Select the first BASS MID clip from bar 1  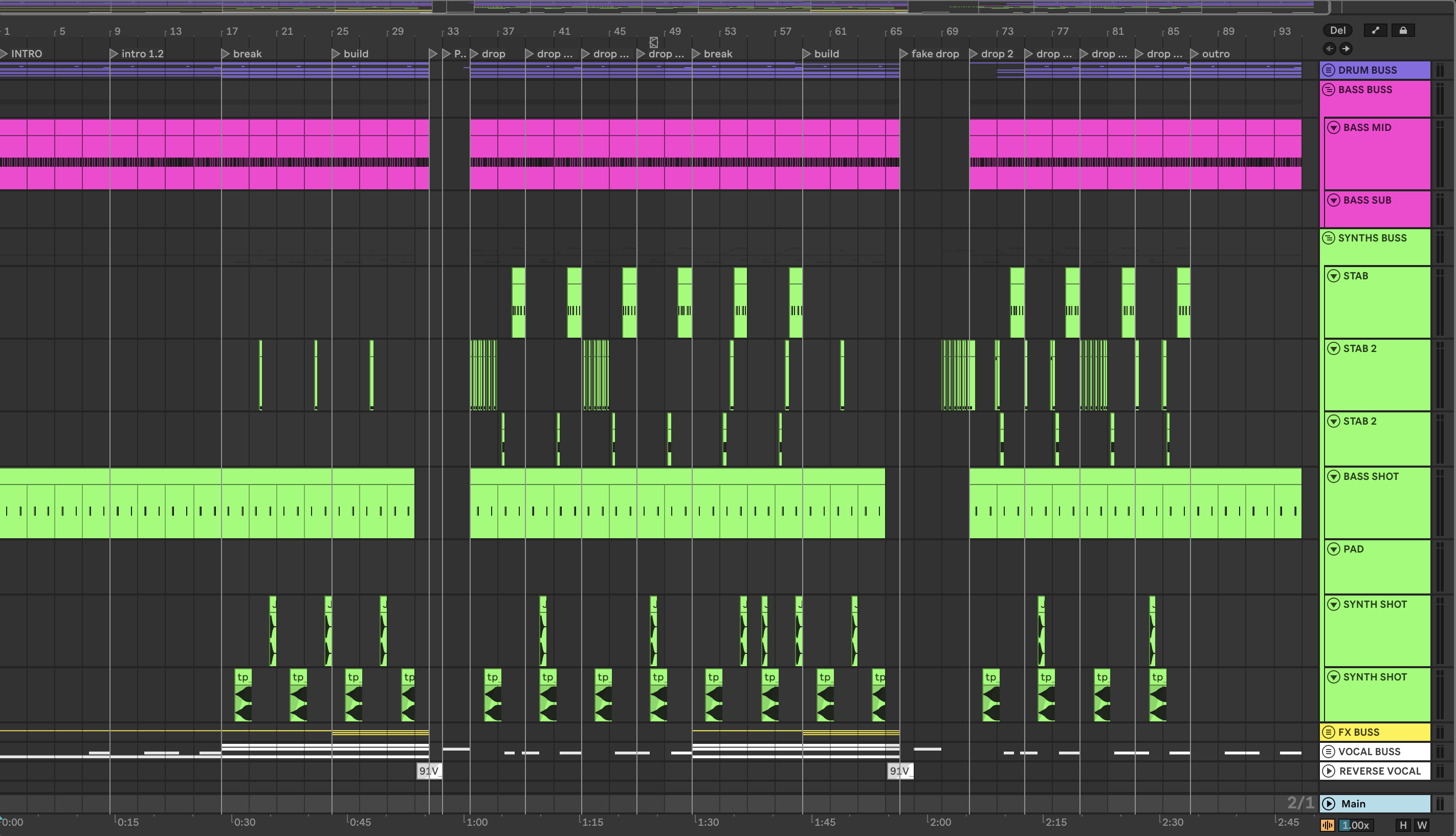pyautogui.click(x=214, y=154)
